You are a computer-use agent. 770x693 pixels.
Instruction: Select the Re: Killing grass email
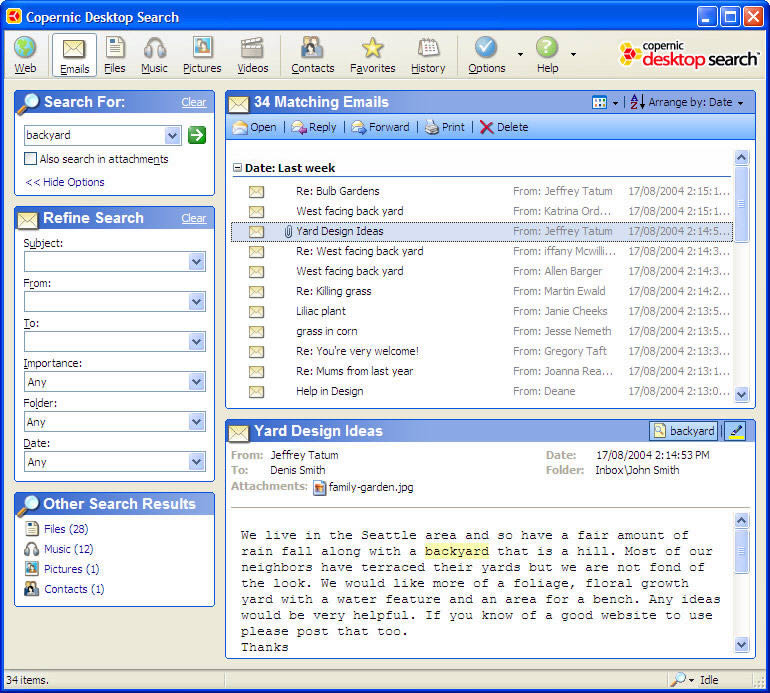(482, 292)
